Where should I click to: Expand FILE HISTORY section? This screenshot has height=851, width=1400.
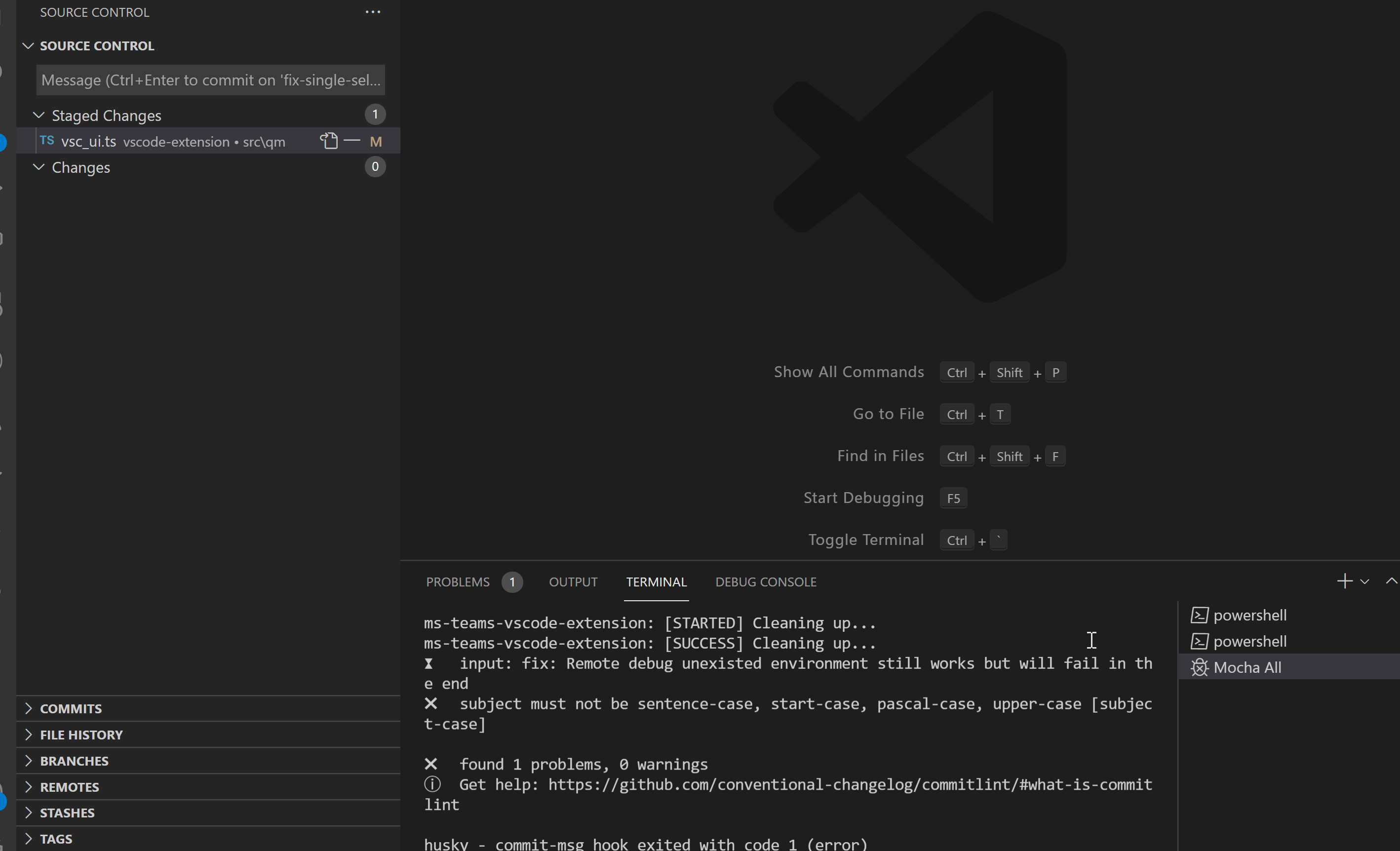pos(208,735)
